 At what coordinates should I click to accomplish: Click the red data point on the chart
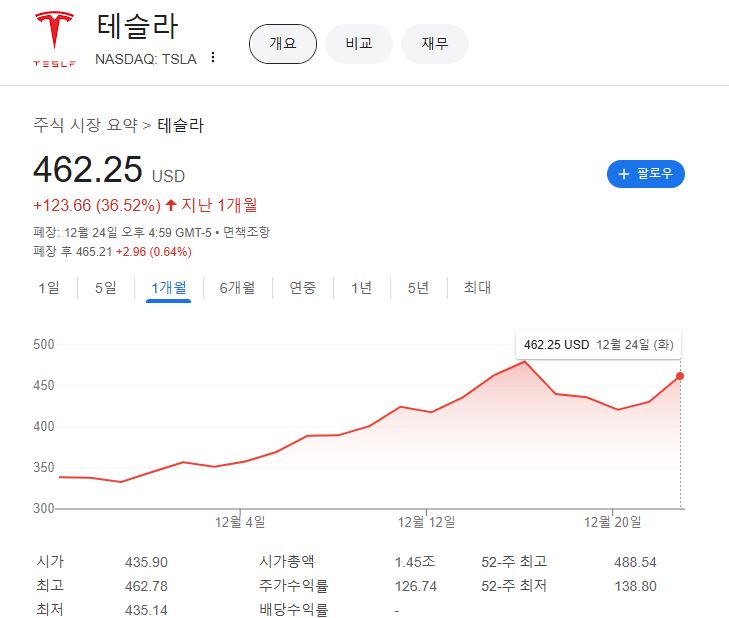coord(680,376)
